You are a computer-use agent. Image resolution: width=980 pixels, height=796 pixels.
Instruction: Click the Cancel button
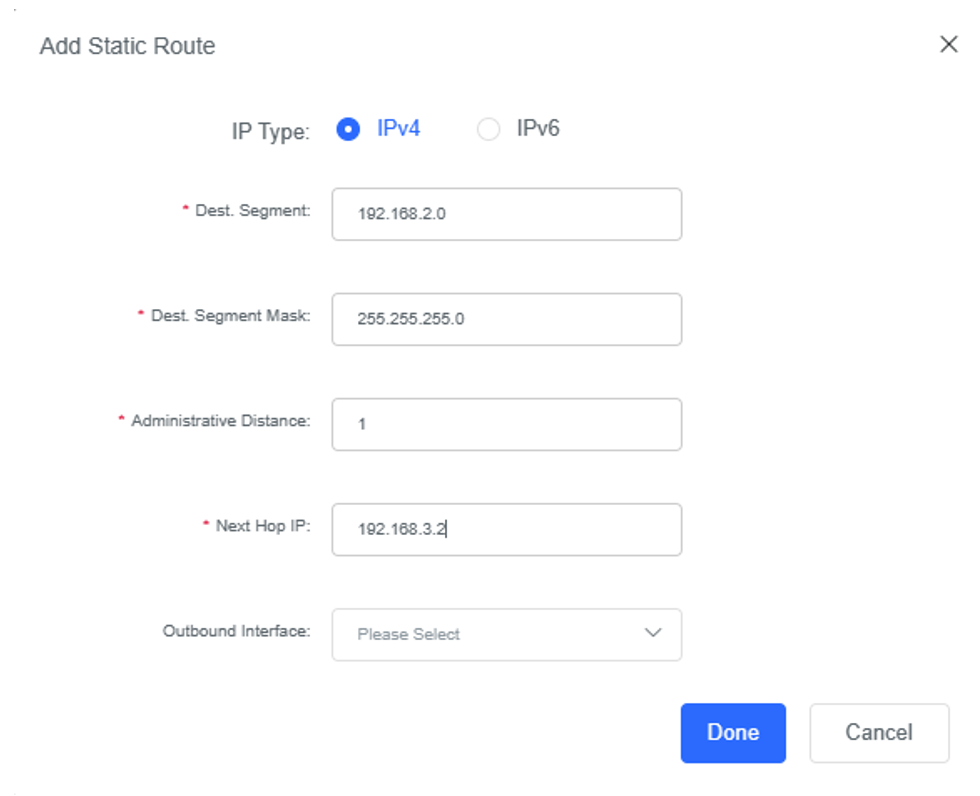[x=879, y=733]
